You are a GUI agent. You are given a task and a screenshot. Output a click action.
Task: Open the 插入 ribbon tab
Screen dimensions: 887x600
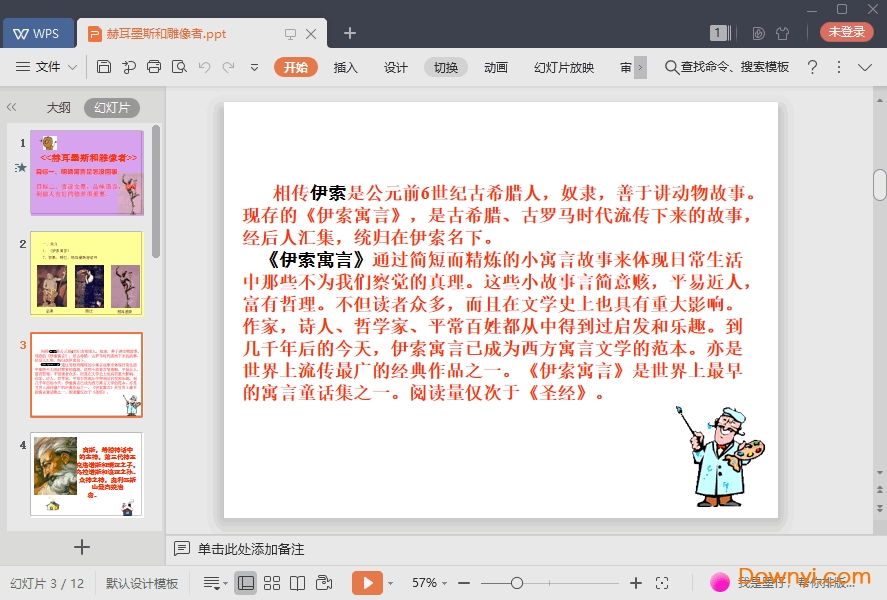tap(345, 67)
